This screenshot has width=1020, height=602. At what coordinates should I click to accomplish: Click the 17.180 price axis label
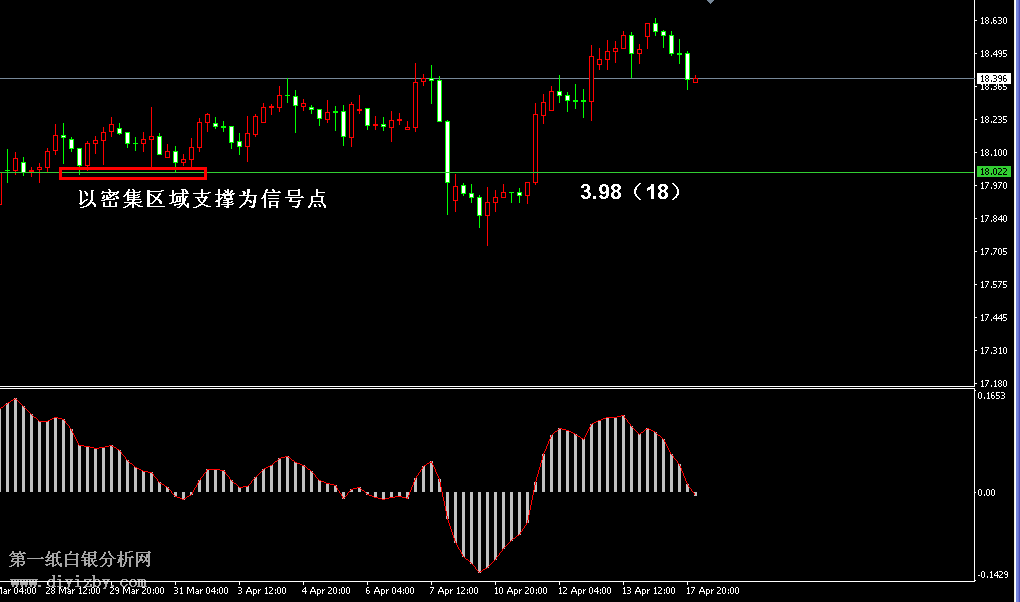pyautogui.click(x=993, y=384)
